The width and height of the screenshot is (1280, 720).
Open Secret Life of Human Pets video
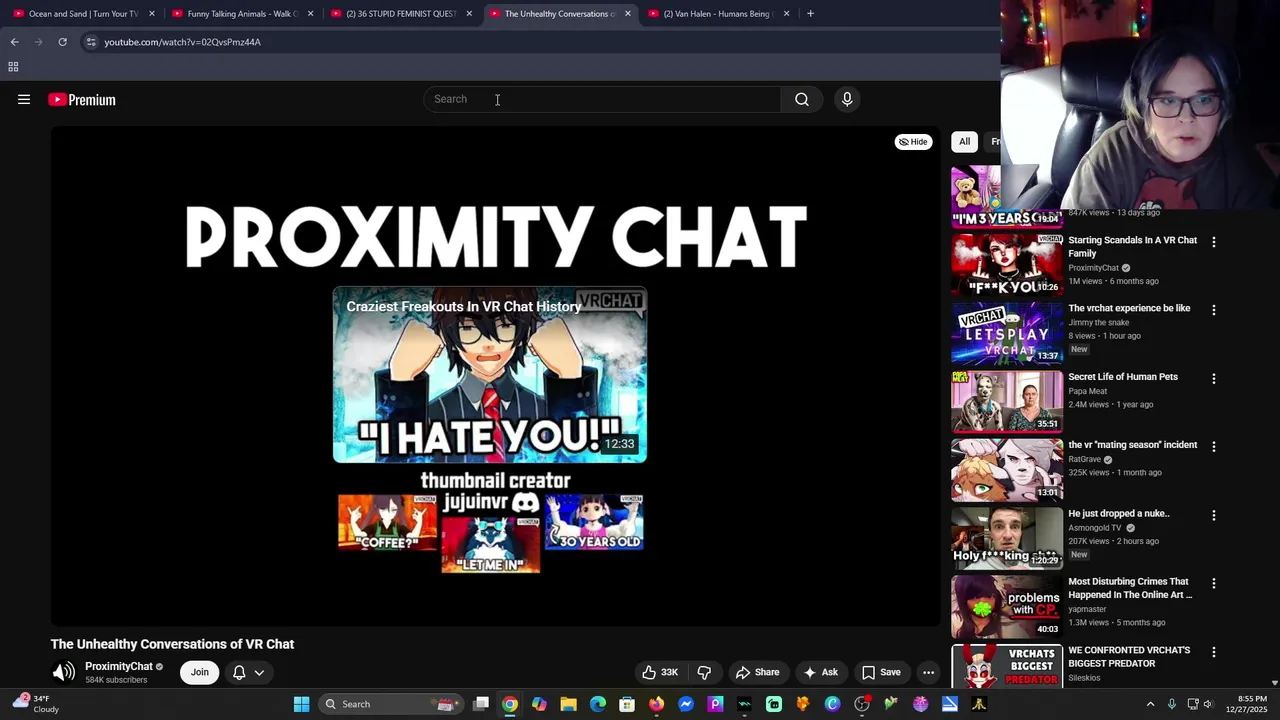point(1123,377)
